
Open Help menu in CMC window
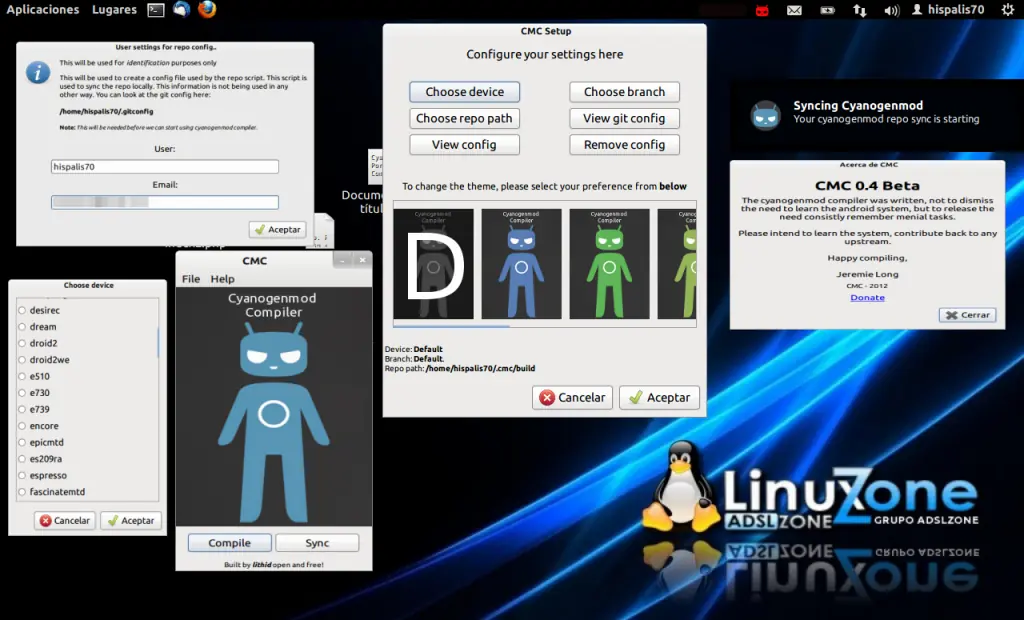[222, 279]
